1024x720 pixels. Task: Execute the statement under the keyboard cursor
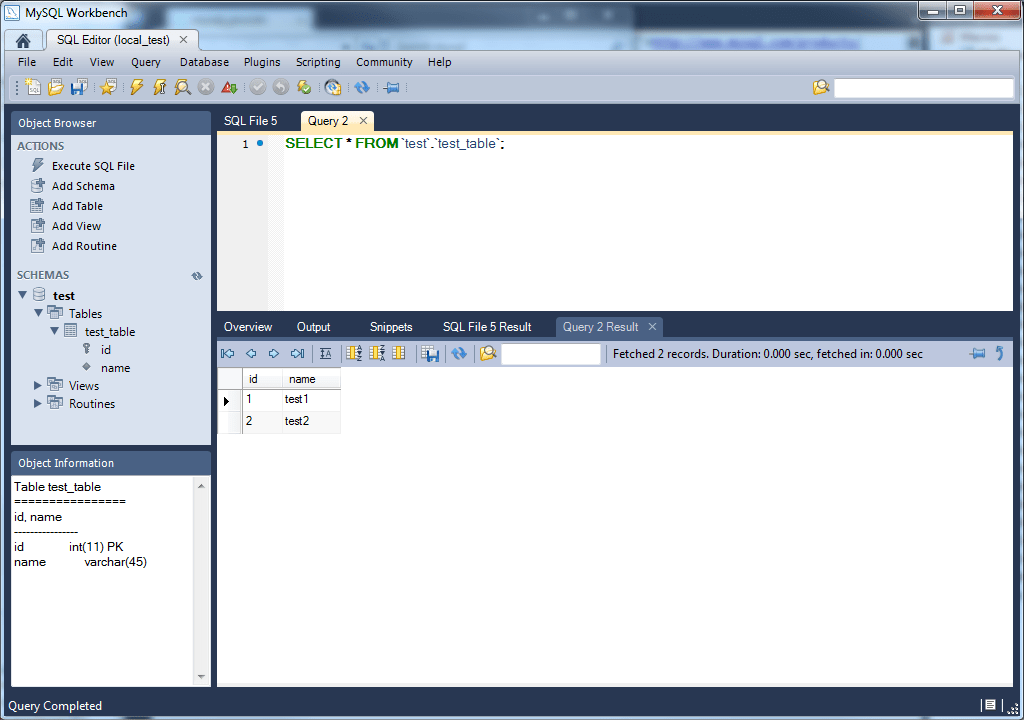[x=160, y=87]
